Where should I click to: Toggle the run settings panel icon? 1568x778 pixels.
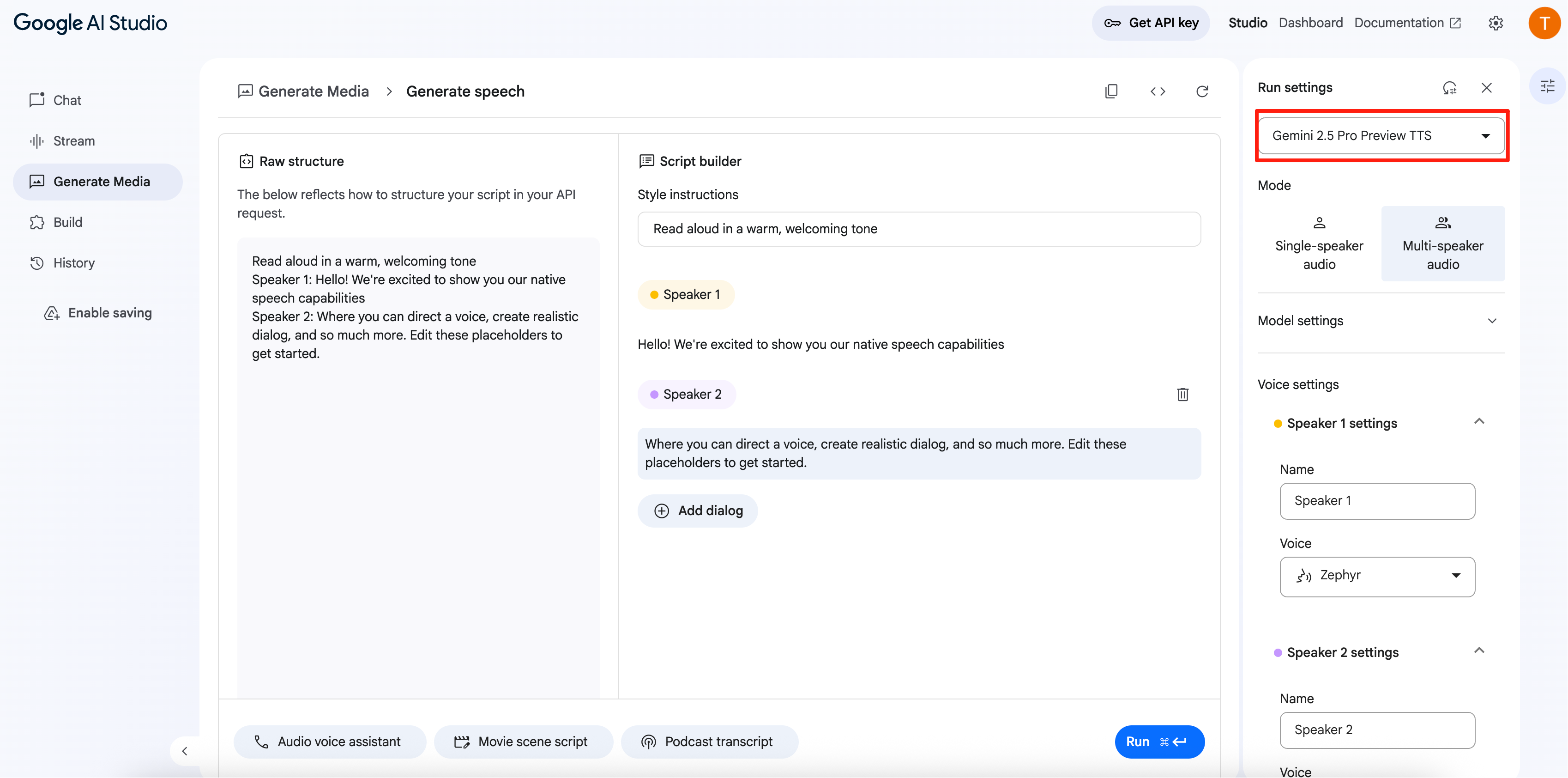click(1547, 86)
